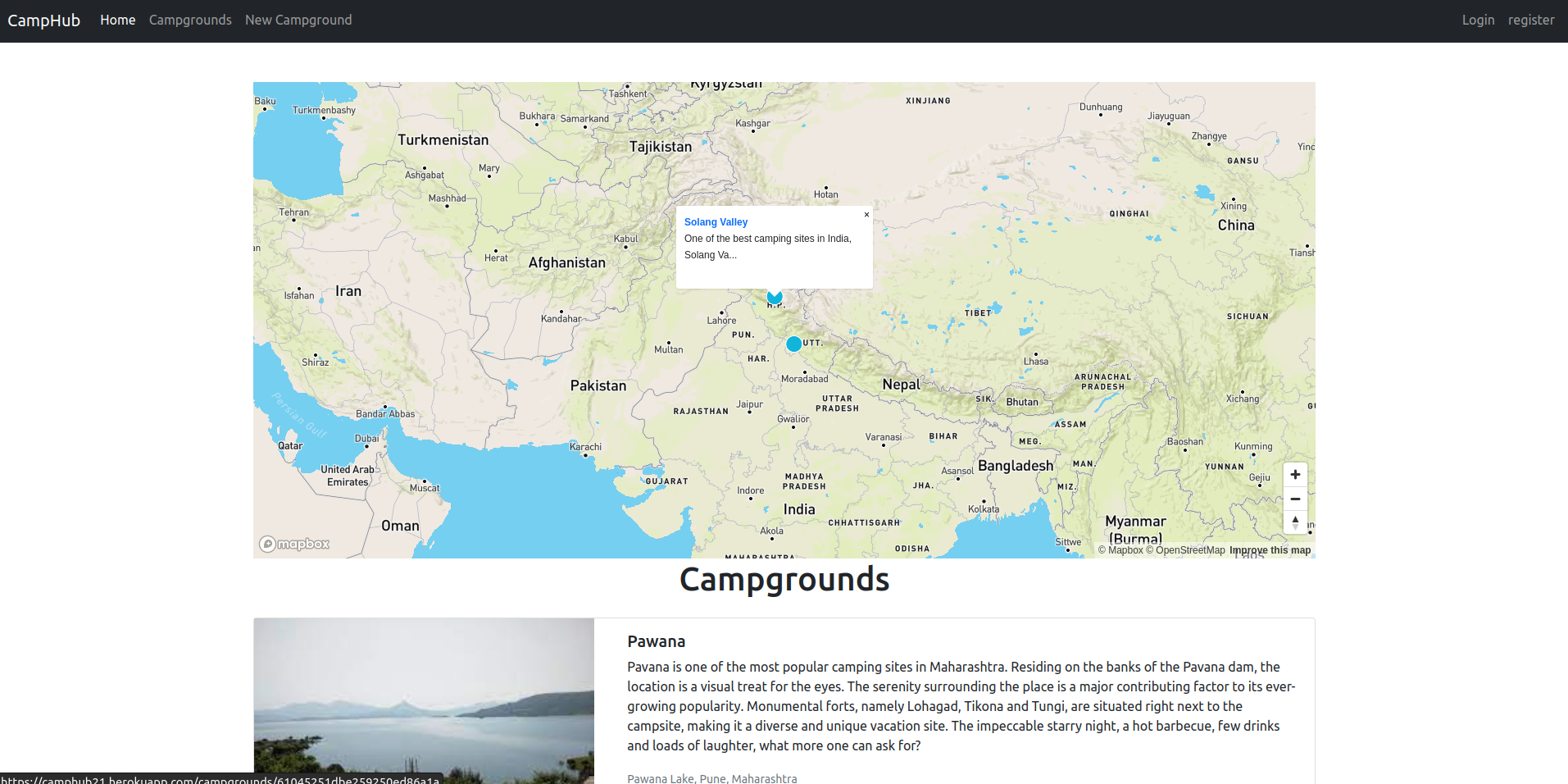
Task: Click the Bhutan label on the map
Action: (1022, 402)
